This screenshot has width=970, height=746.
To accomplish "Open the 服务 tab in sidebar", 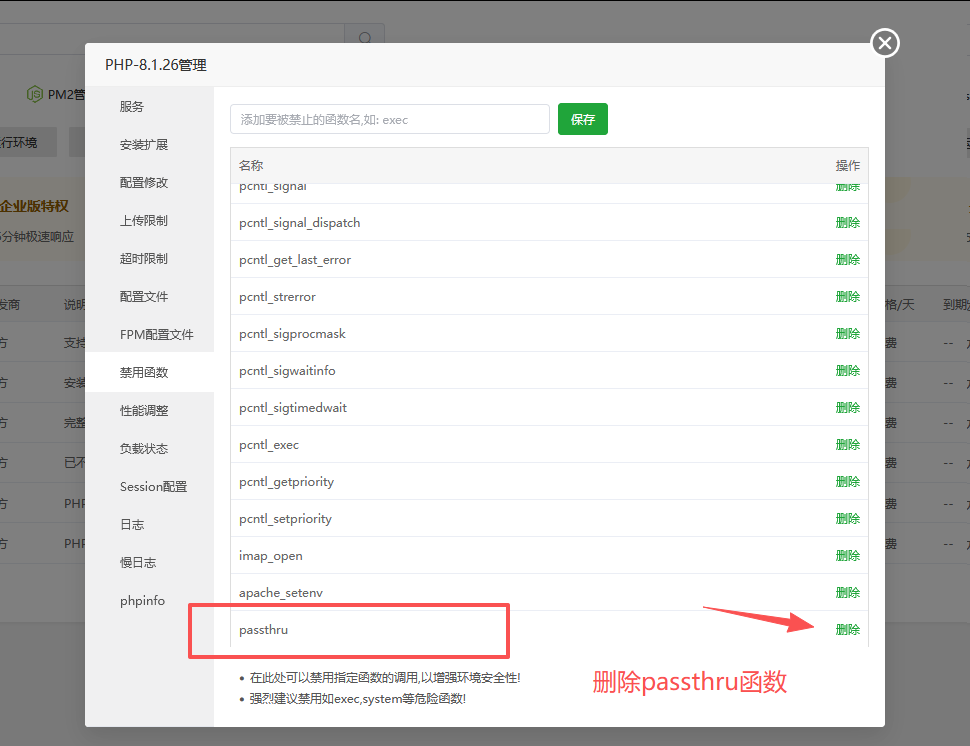I will 132,106.
